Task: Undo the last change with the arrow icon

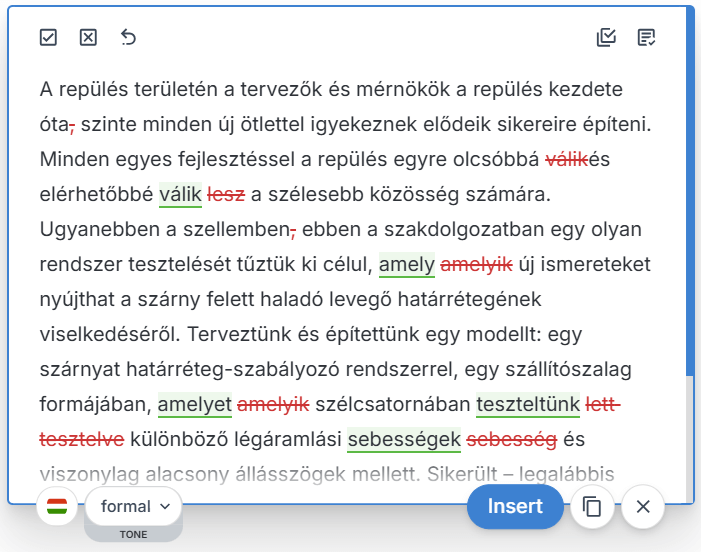Action: [x=128, y=38]
